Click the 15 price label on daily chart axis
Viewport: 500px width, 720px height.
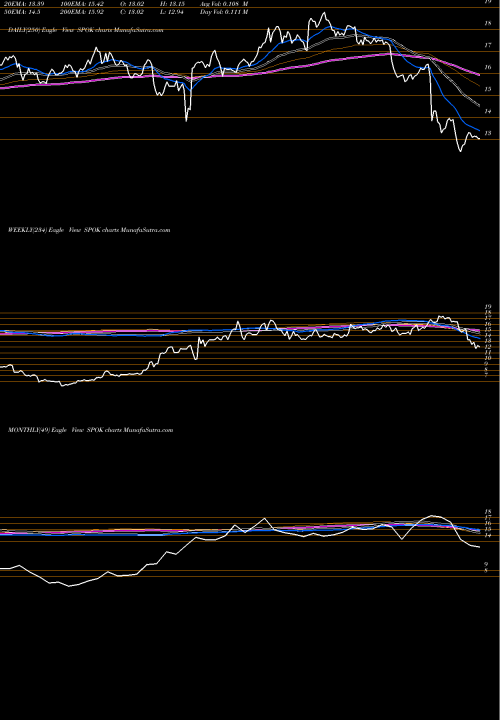[488, 89]
